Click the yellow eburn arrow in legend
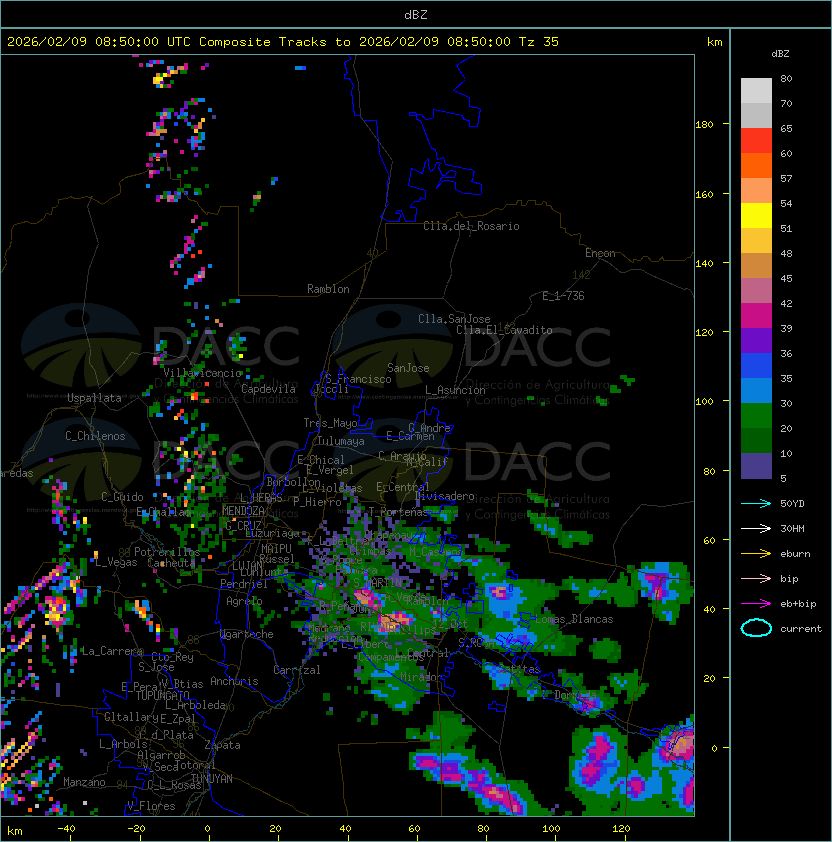Viewport: 832px width, 842px height. (756, 554)
